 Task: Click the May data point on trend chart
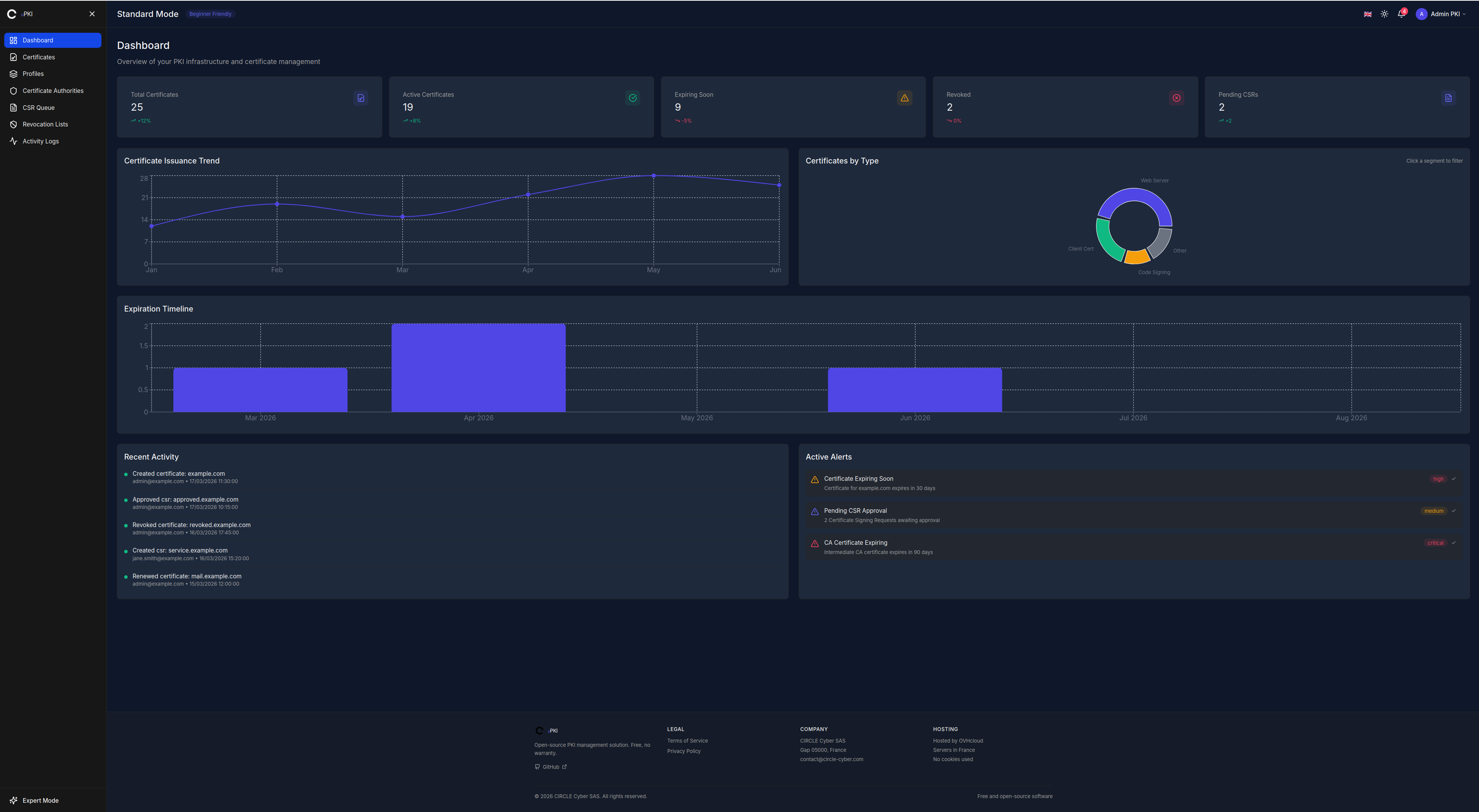click(x=653, y=175)
